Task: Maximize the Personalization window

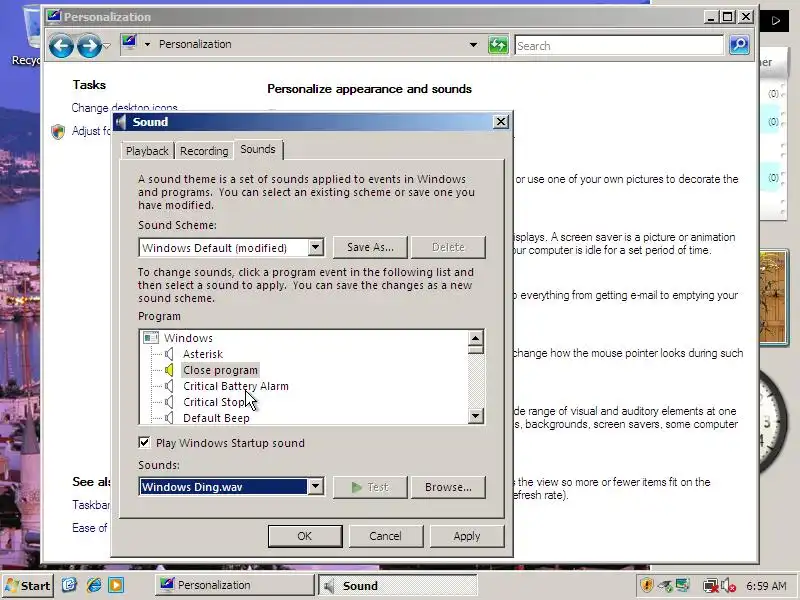Action: (727, 17)
